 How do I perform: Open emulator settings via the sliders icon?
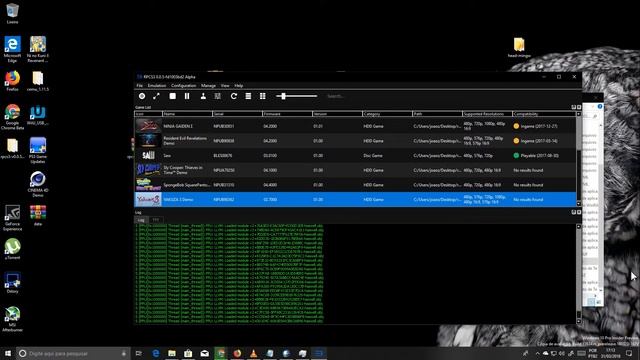tap(218, 96)
